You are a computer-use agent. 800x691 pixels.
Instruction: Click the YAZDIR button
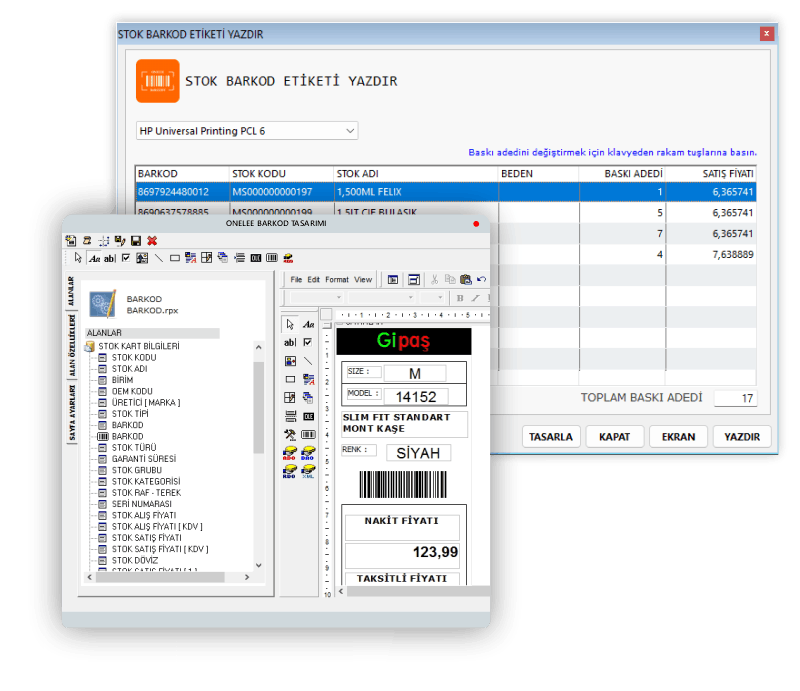(x=742, y=437)
